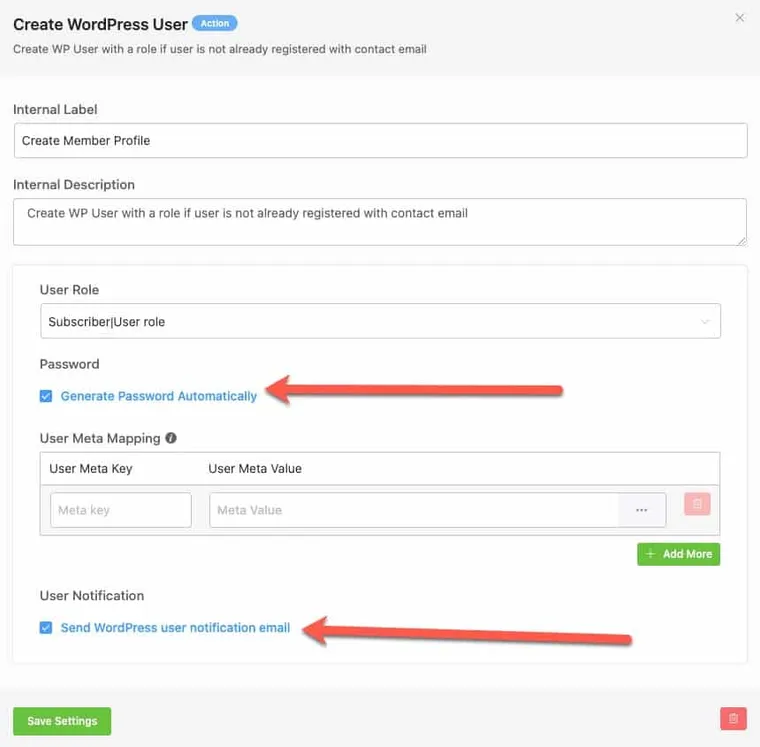Open the Meta Value smart code ellipsis
Image resolution: width=760 pixels, height=747 pixels.
tap(642, 510)
